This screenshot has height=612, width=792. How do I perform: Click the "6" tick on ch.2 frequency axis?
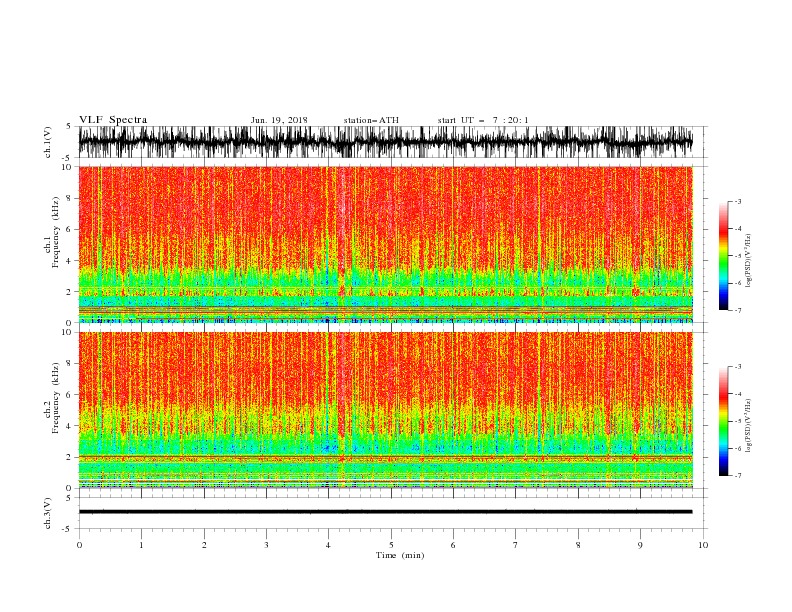point(70,395)
